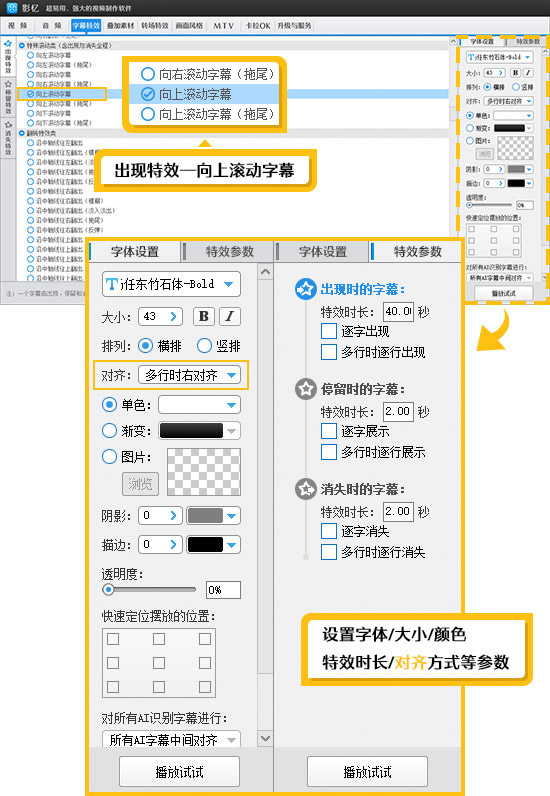Viewport: 550px width, 796px height.
Task: Click the 描边 black swatch, enlarged panel
Action: [x=205, y=545]
